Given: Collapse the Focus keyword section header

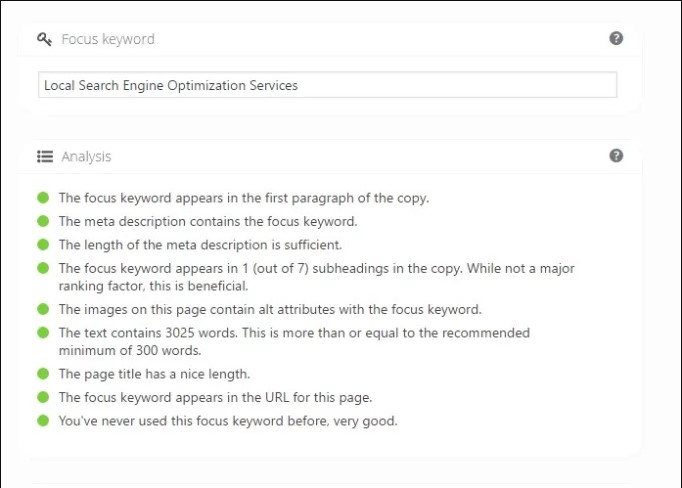Looking at the screenshot, I should tap(108, 40).
